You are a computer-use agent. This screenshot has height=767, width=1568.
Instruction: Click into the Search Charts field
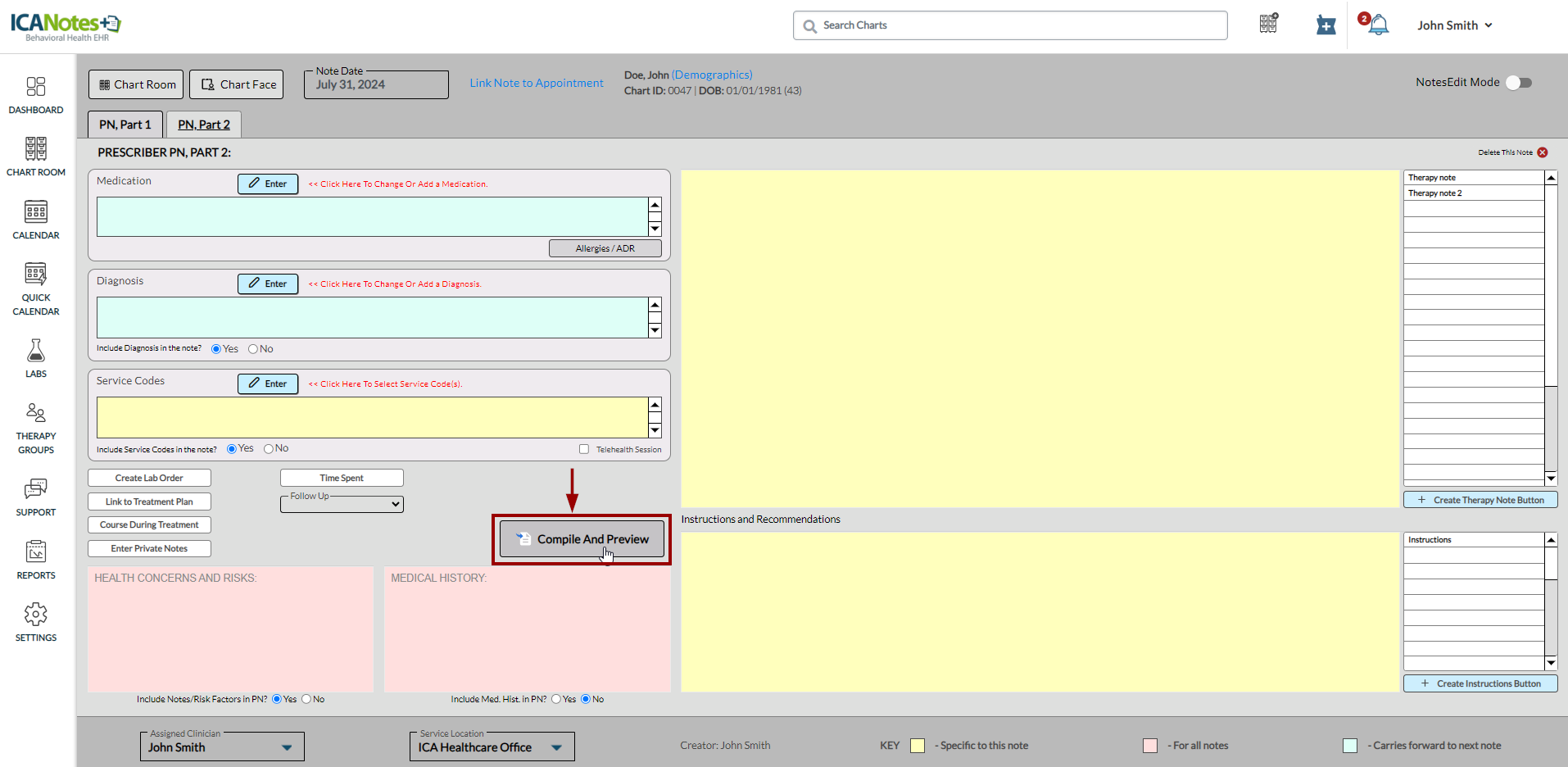1016,25
